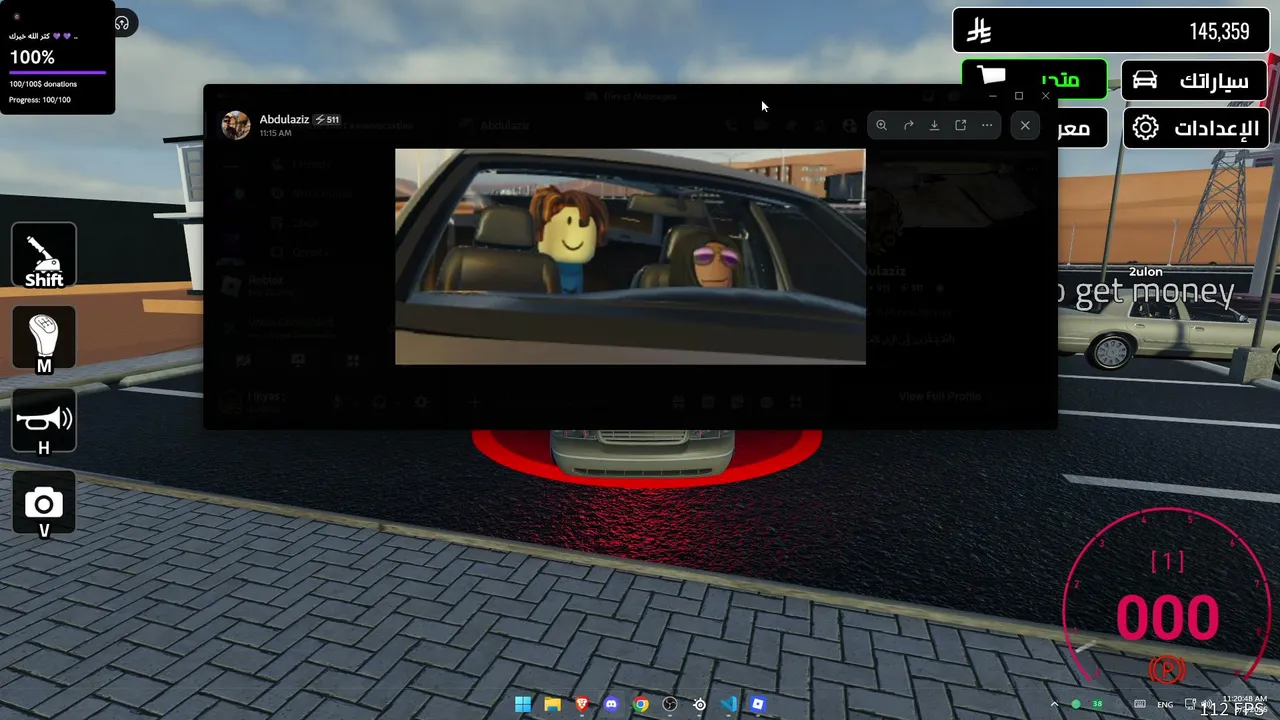
Task: Click the camera V button
Action: point(44,506)
